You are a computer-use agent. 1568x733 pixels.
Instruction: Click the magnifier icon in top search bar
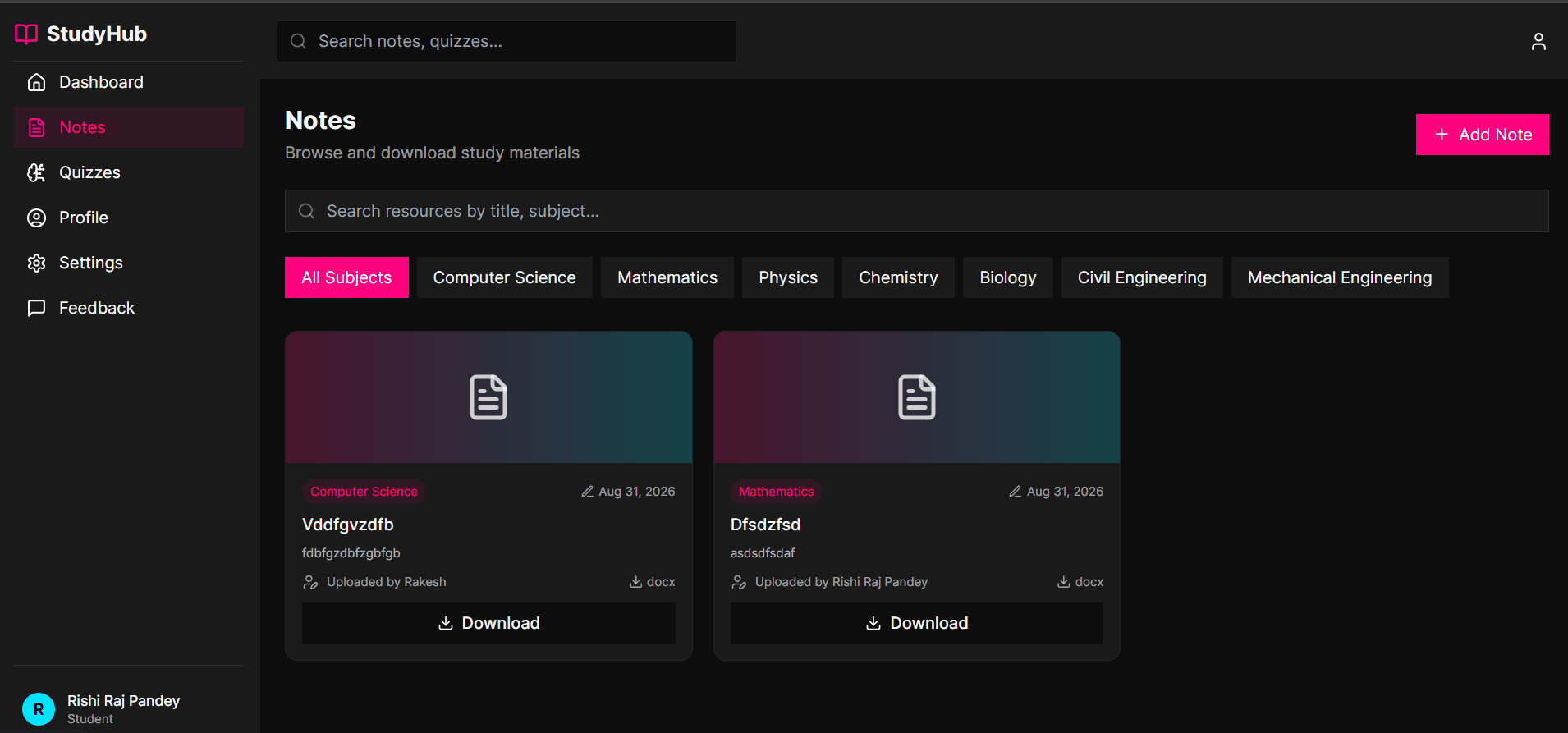[298, 41]
